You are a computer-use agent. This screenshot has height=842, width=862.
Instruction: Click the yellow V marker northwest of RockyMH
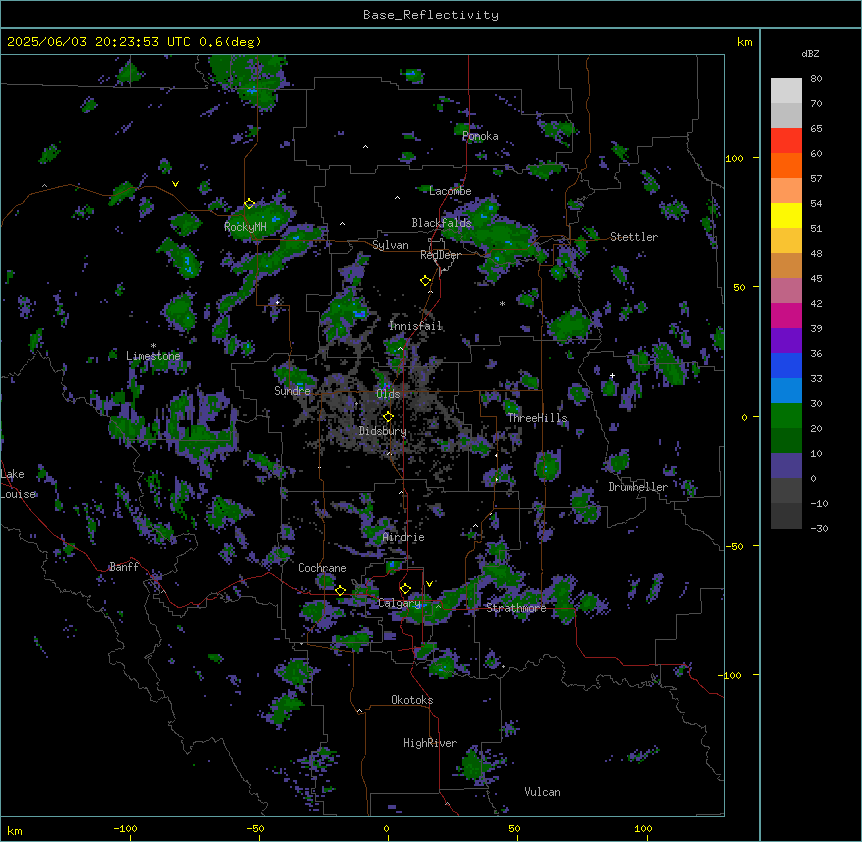[x=175, y=184]
